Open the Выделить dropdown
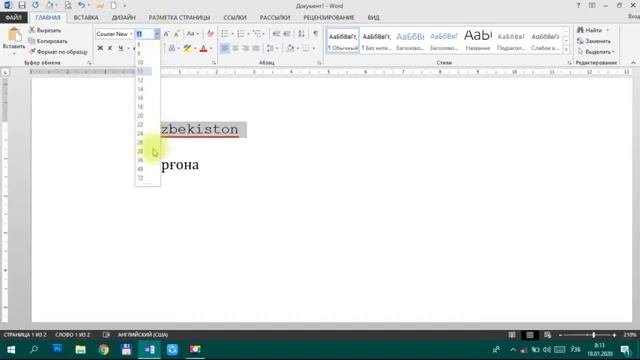The width and height of the screenshot is (640, 360). coord(596,52)
